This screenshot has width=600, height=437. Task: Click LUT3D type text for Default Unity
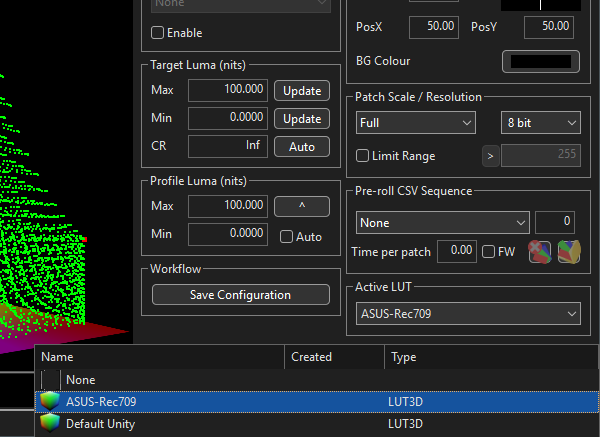[405, 424]
